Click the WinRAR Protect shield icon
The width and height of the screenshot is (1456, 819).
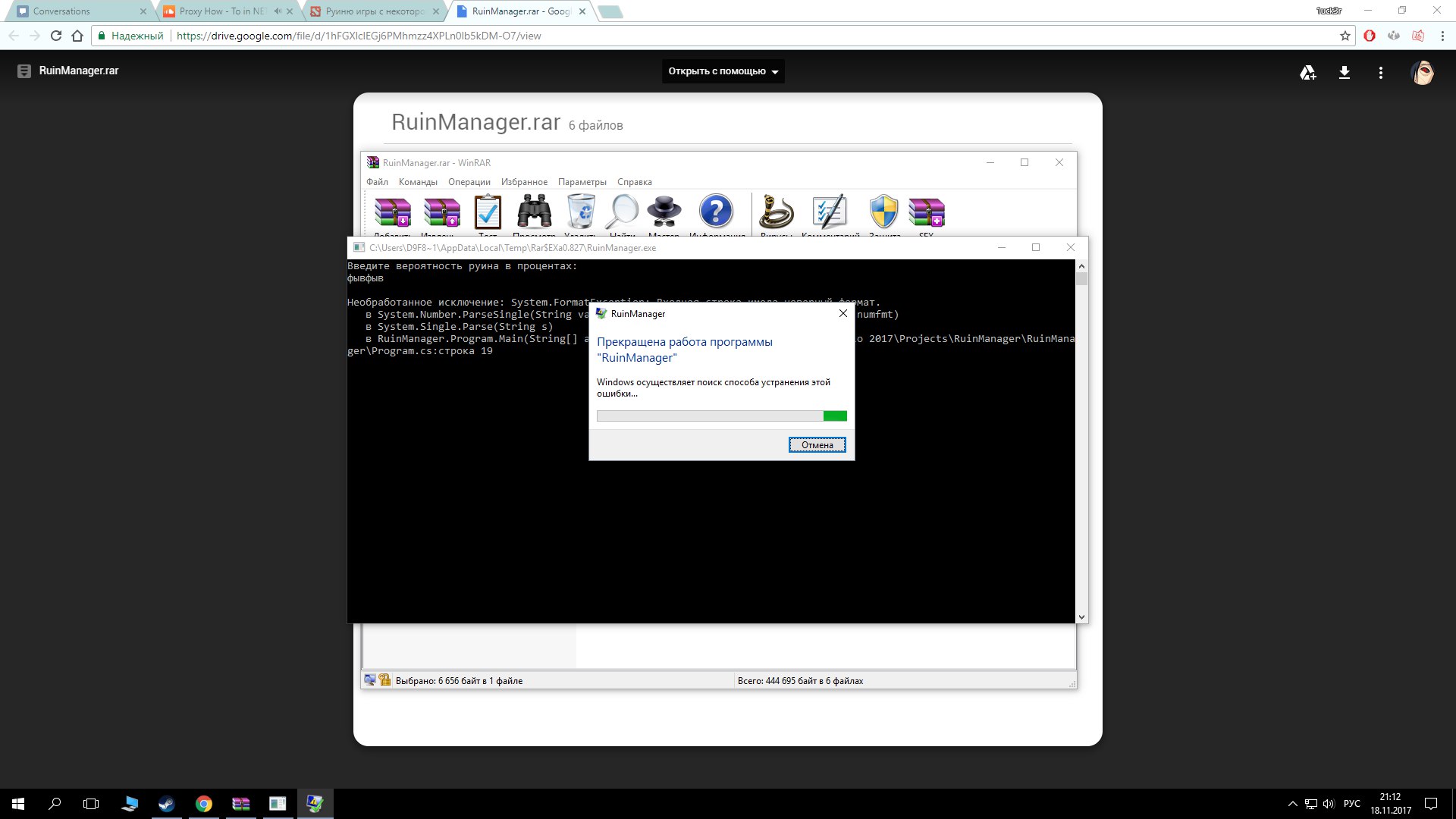(883, 212)
